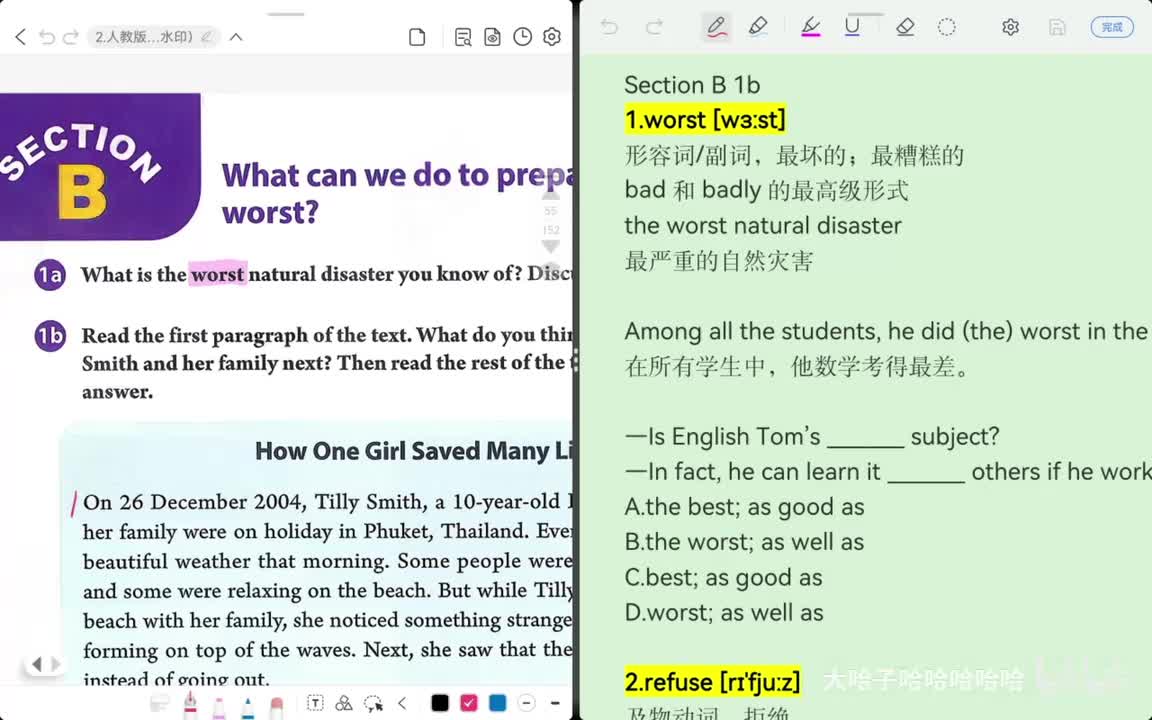Select the pen tool in notes toolbar
This screenshot has height=720, width=1152.
click(716, 27)
